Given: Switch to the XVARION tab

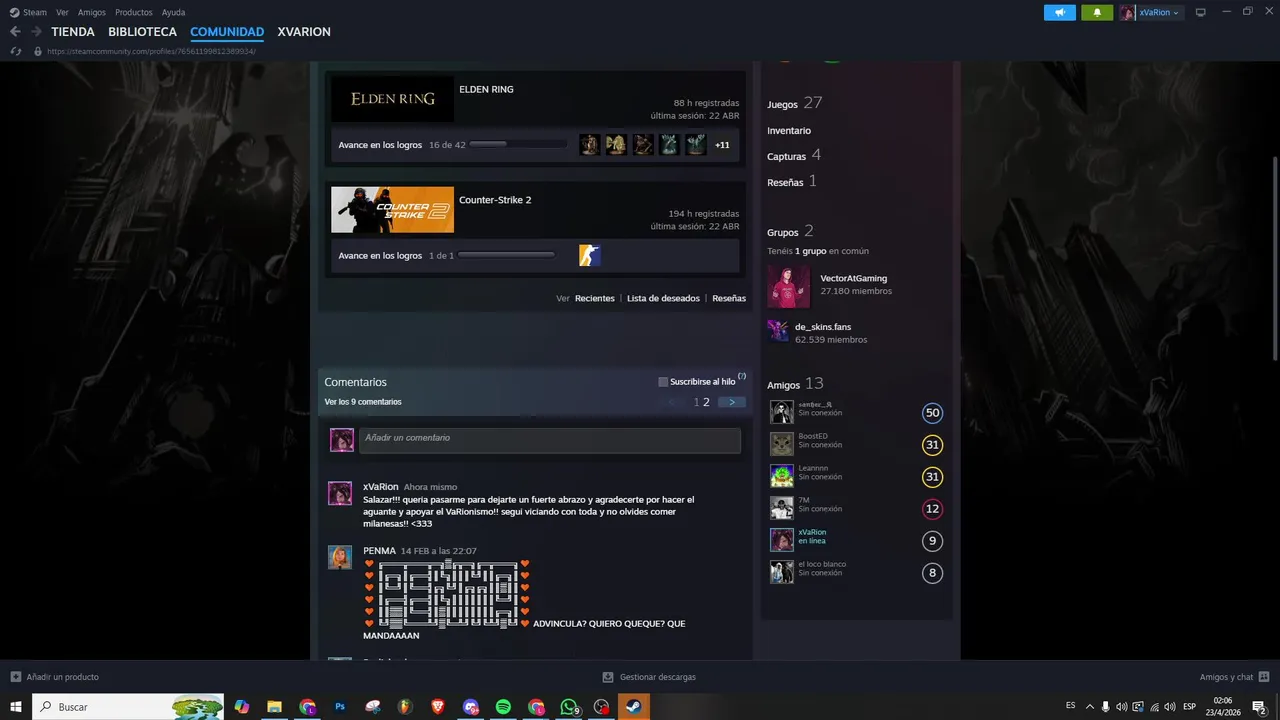Looking at the screenshot, I should pyautogui.click(x=304, y=32).
